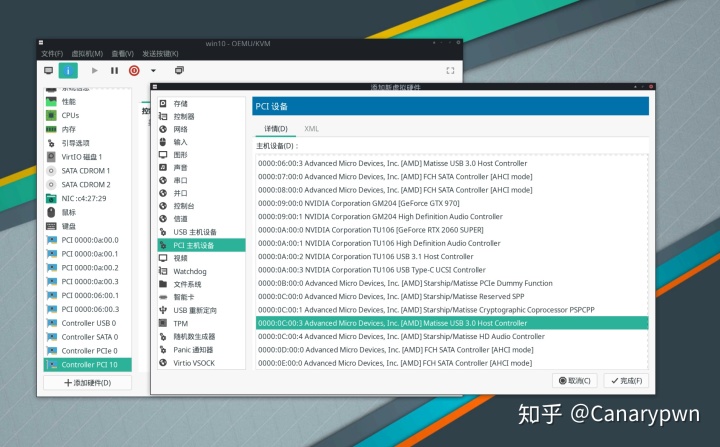The width and height of the screenshot is (720, 447).
Task: Select 0000:0C:00:3 Matisse USB 3.0 controller
Action: [452, 323]
